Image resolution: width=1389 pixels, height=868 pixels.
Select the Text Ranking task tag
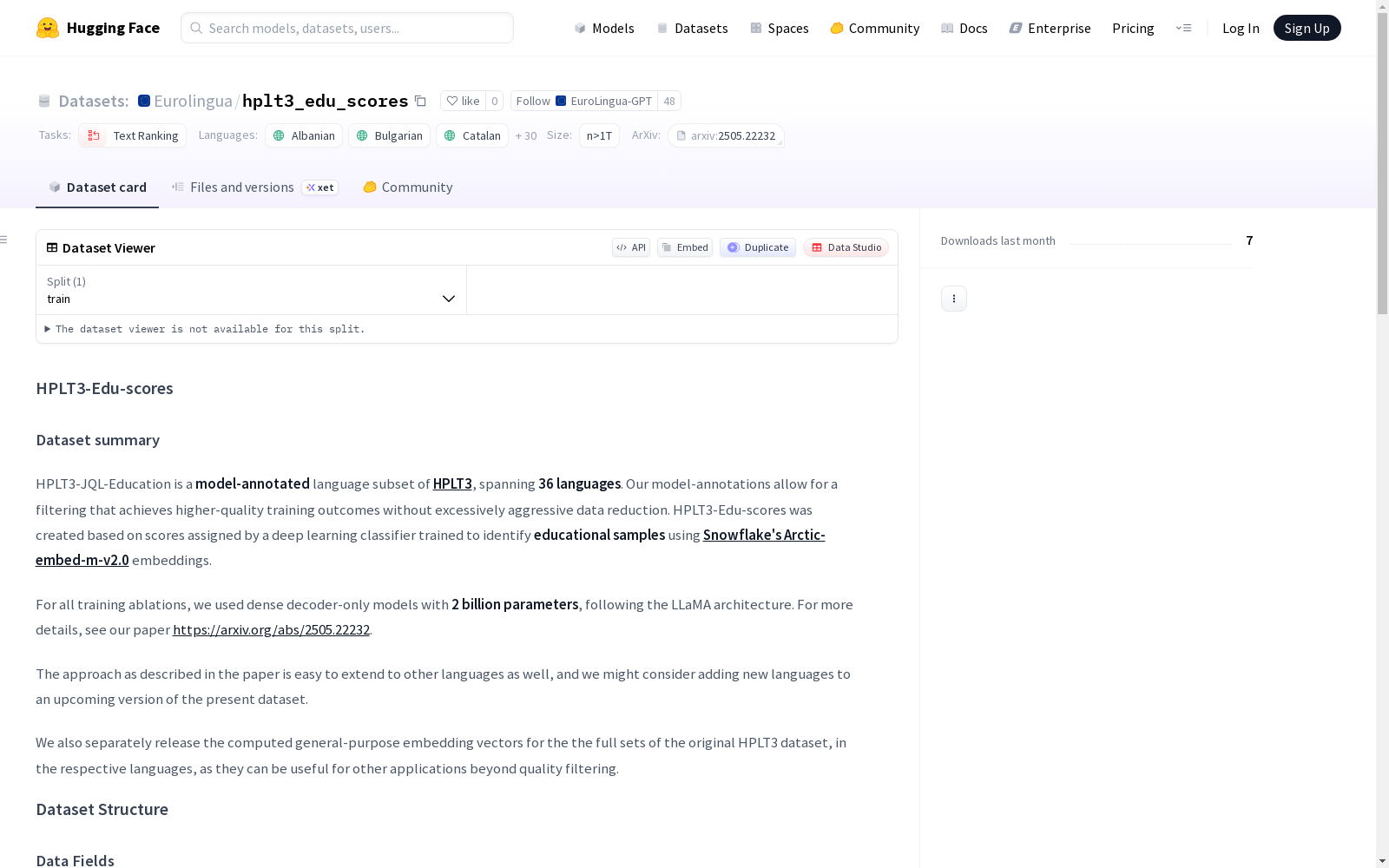click(132, 135)
